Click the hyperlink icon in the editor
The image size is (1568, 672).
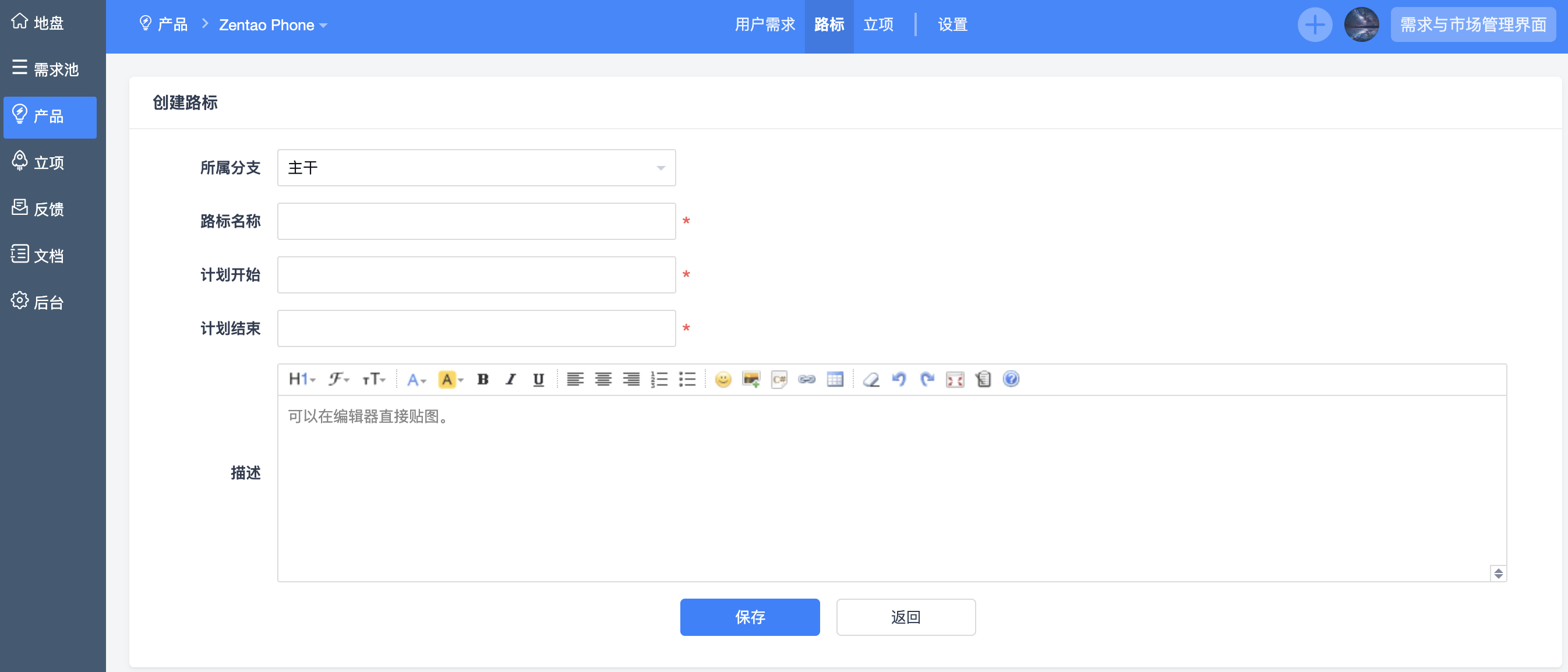pos(807,380)
